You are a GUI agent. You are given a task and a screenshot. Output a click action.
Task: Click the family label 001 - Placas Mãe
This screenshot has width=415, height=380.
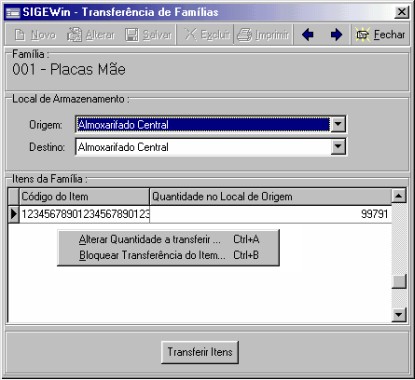click(69, 69)
